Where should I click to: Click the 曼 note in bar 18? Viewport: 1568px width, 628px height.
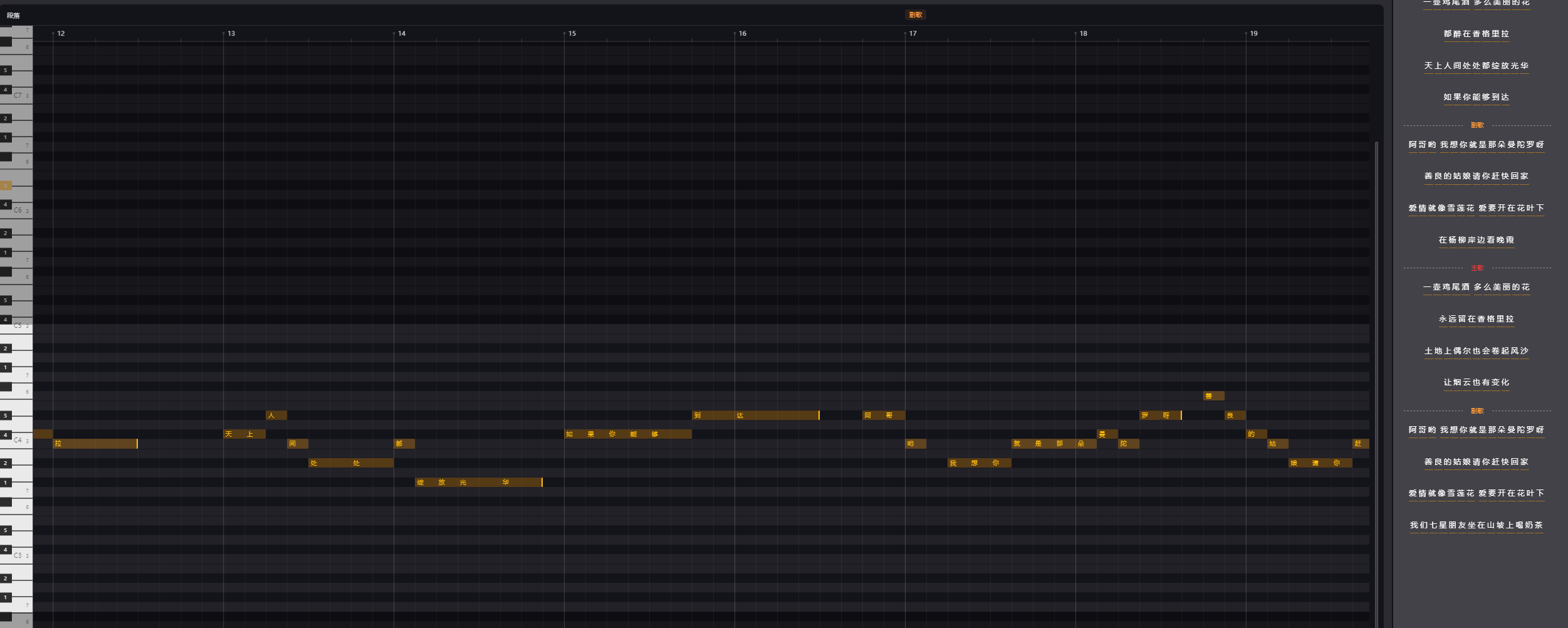[1106, 434]
